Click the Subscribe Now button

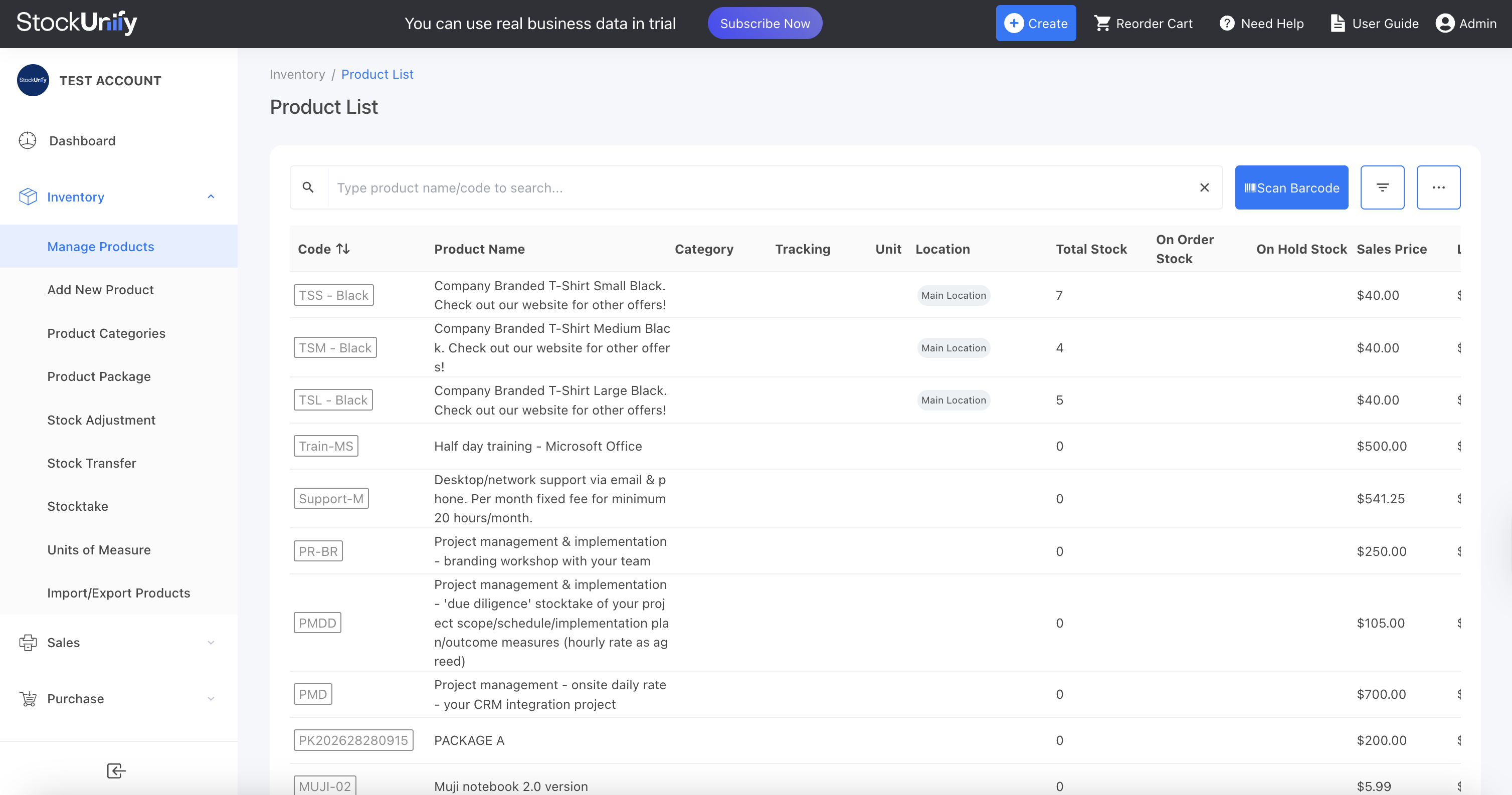tap(764, 23)
